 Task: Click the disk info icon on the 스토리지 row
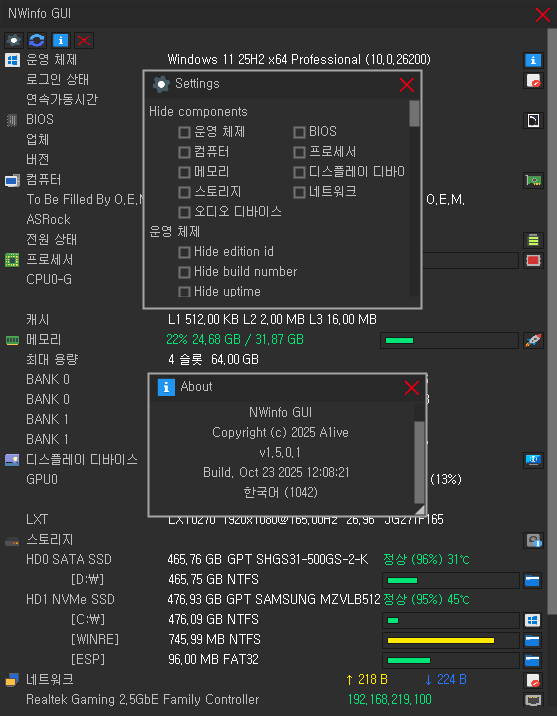pyautogui.click(x=533, y=540)
